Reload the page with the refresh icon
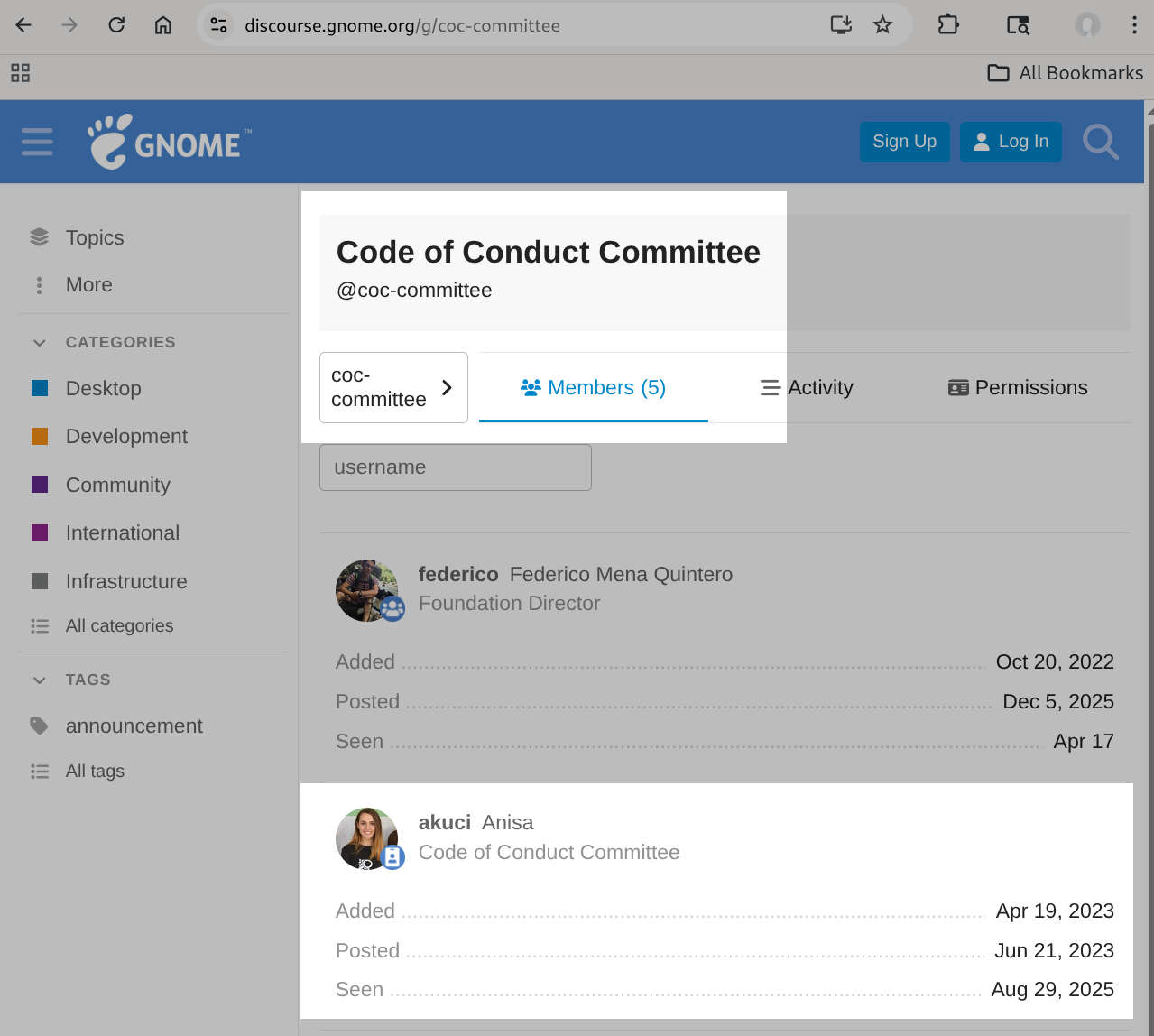1154x1036 pixels. tap(115, 24)
